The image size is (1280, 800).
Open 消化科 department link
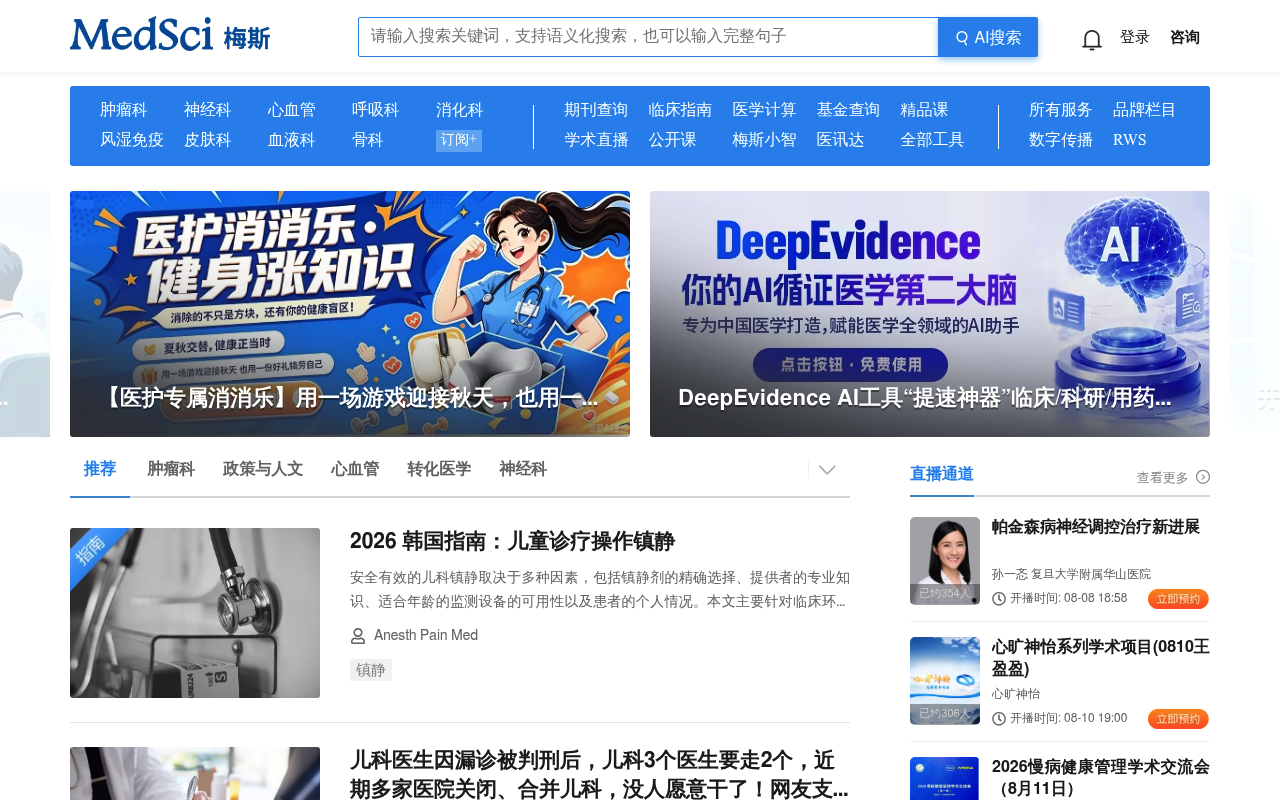(x=460, y=110)
